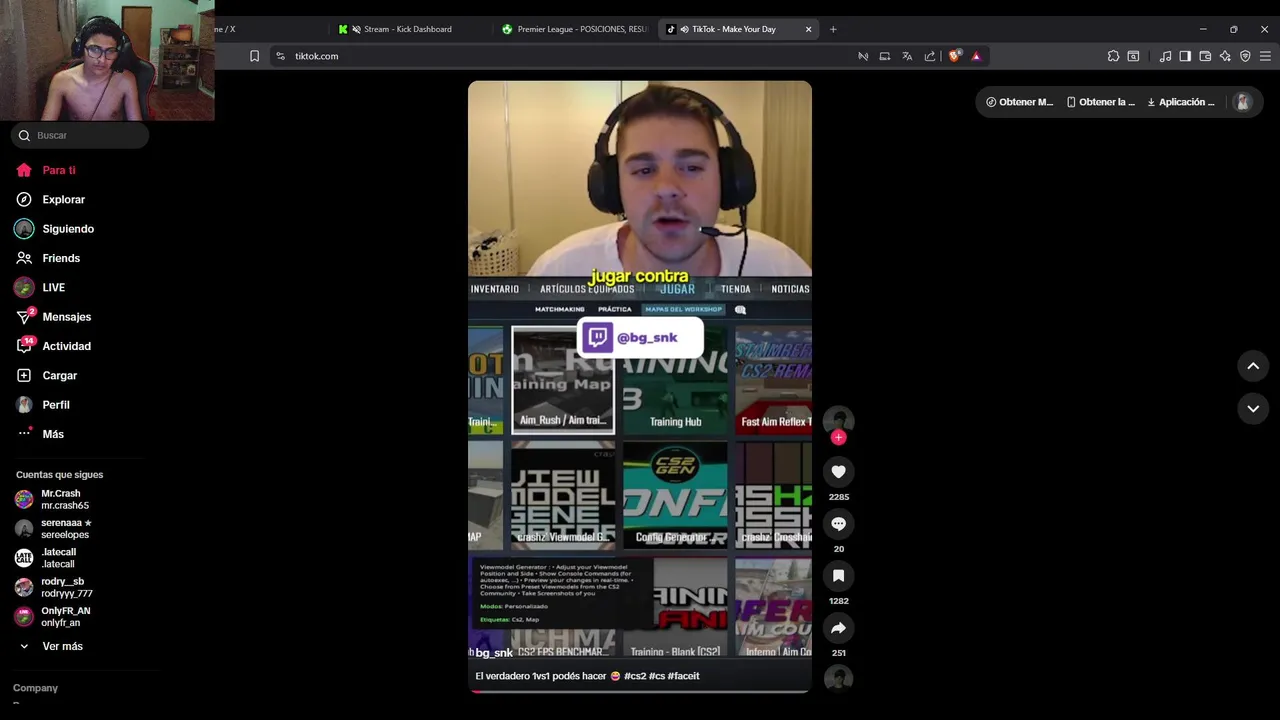This screenshot has width=1280, height=720.
Task: Open the webcam overlay of the streamer
Action: pos(107,60)
